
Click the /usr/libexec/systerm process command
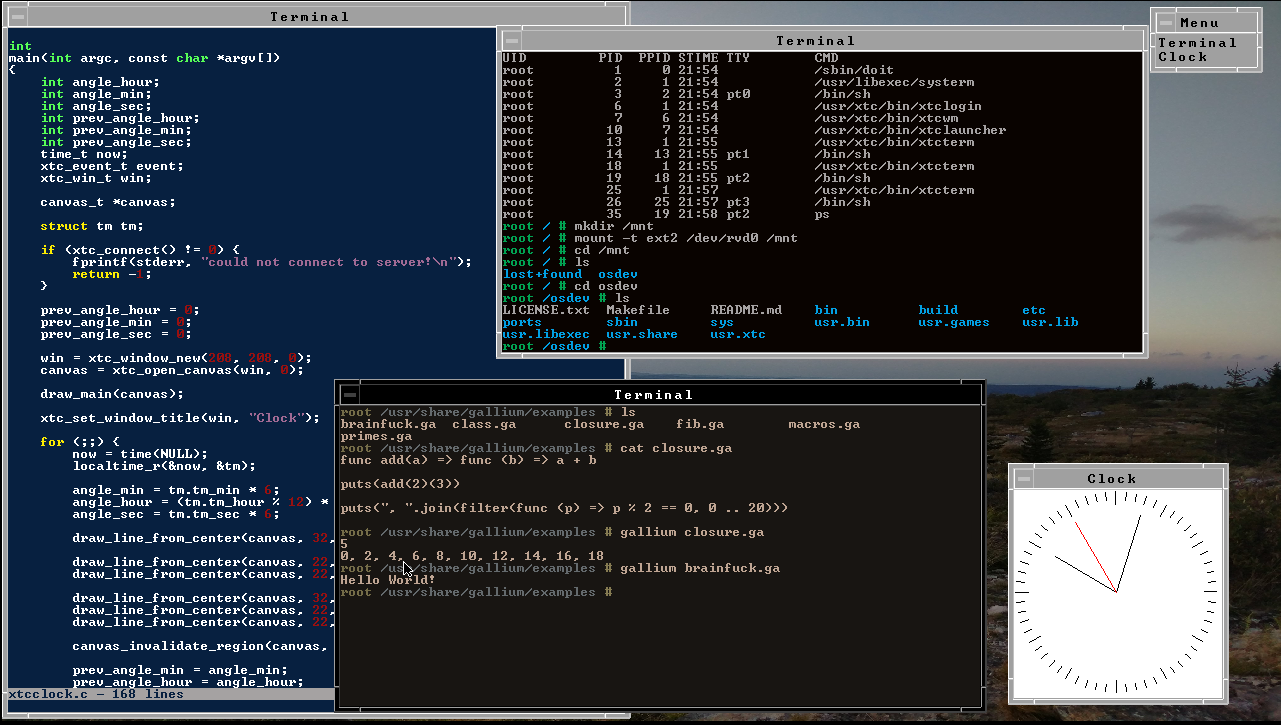tap(894, 82)
